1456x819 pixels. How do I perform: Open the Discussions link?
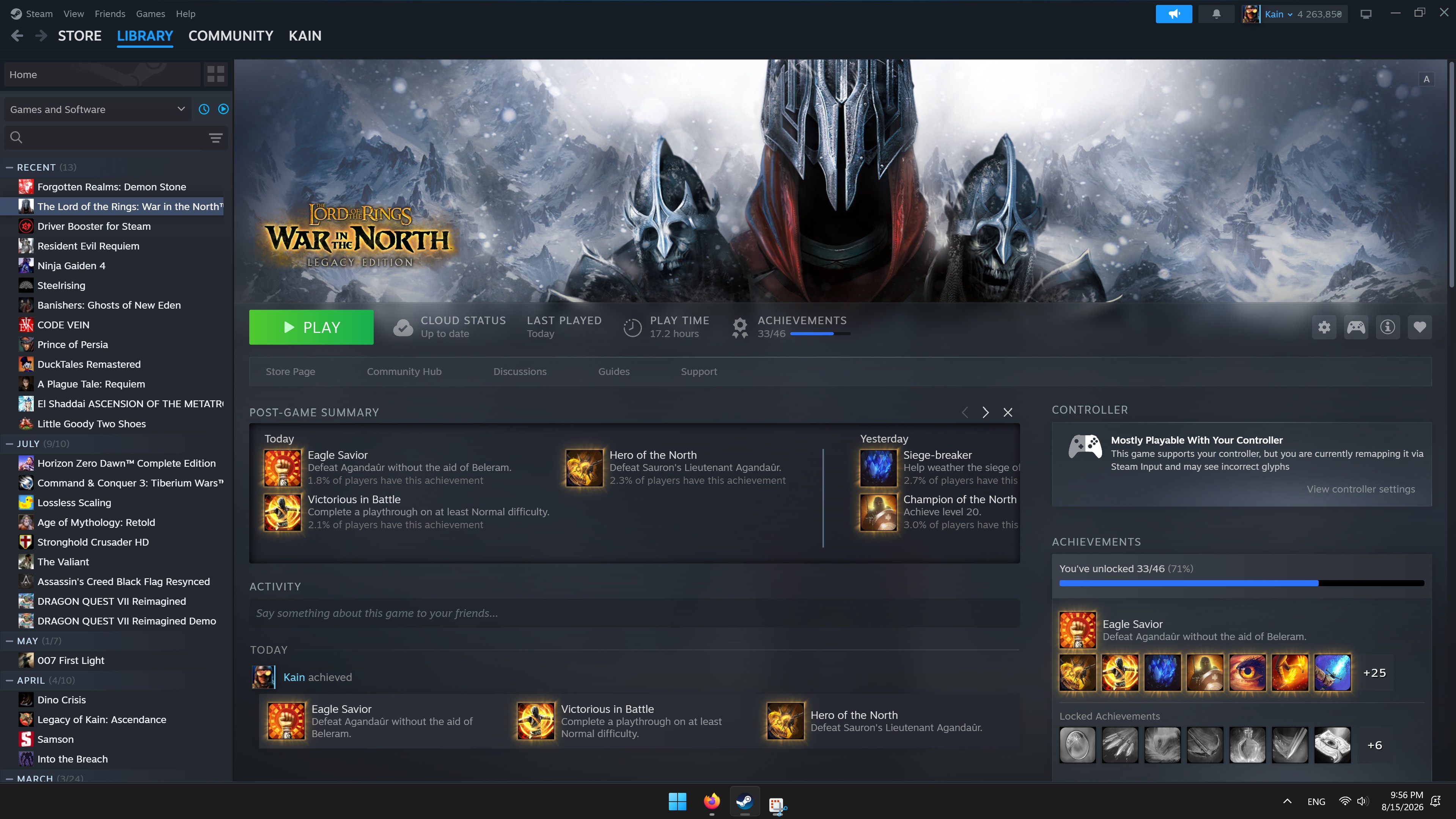[x=520, y=372]
